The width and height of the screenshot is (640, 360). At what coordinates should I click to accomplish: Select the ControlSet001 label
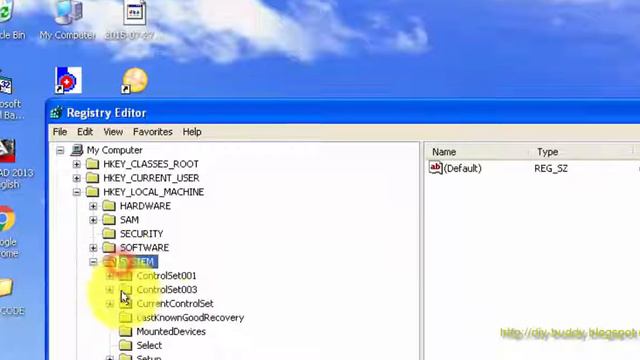pos(166,276)
